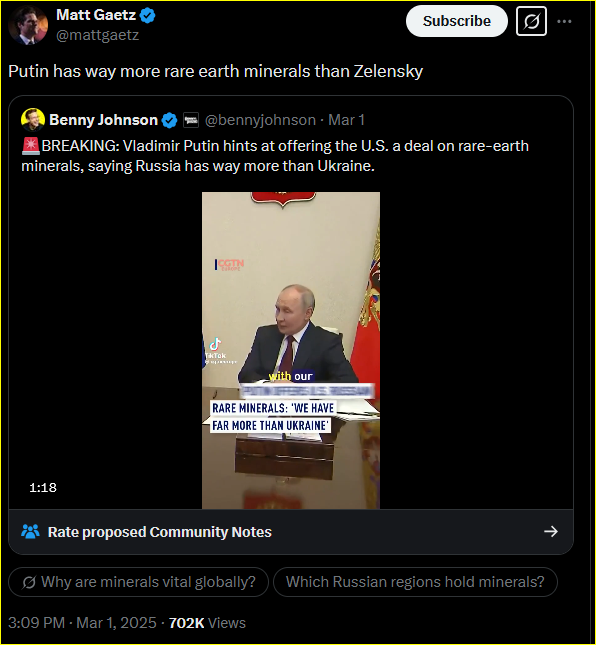The height and width of the screenshot is (645, 596).
Task: Play the Putin video thumbnail
Action: click(x=291, y=350)
